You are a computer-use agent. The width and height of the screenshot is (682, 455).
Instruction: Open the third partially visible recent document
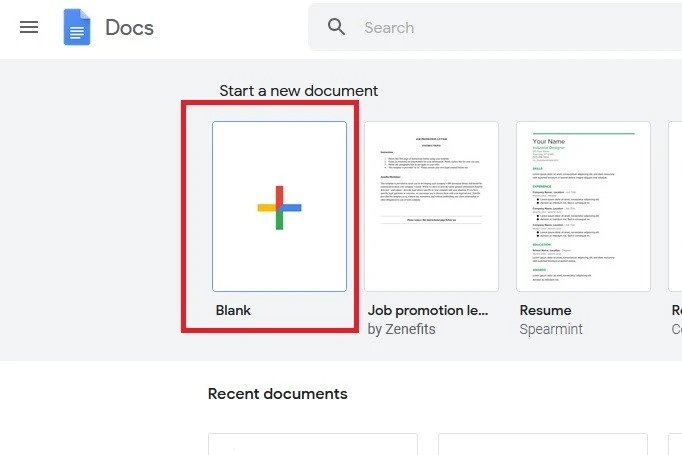[x=675, y=444]
